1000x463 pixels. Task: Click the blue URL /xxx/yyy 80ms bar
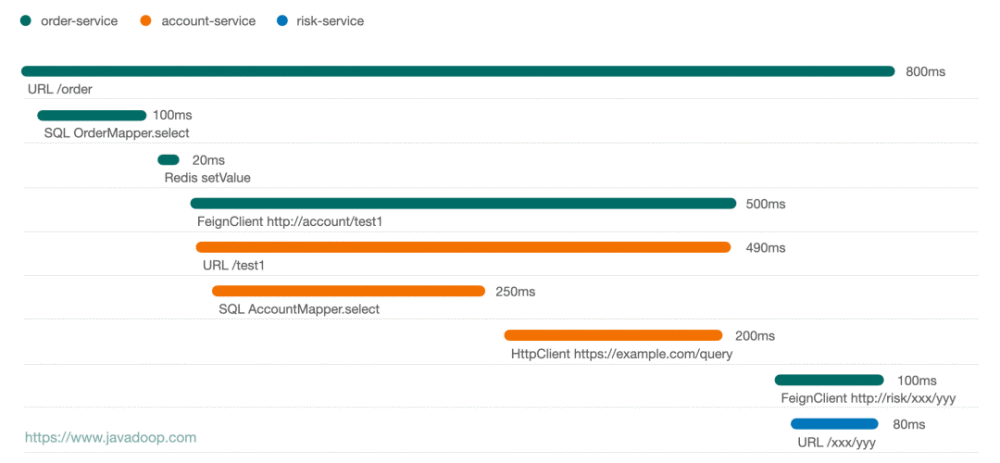[x=834, y=424]
